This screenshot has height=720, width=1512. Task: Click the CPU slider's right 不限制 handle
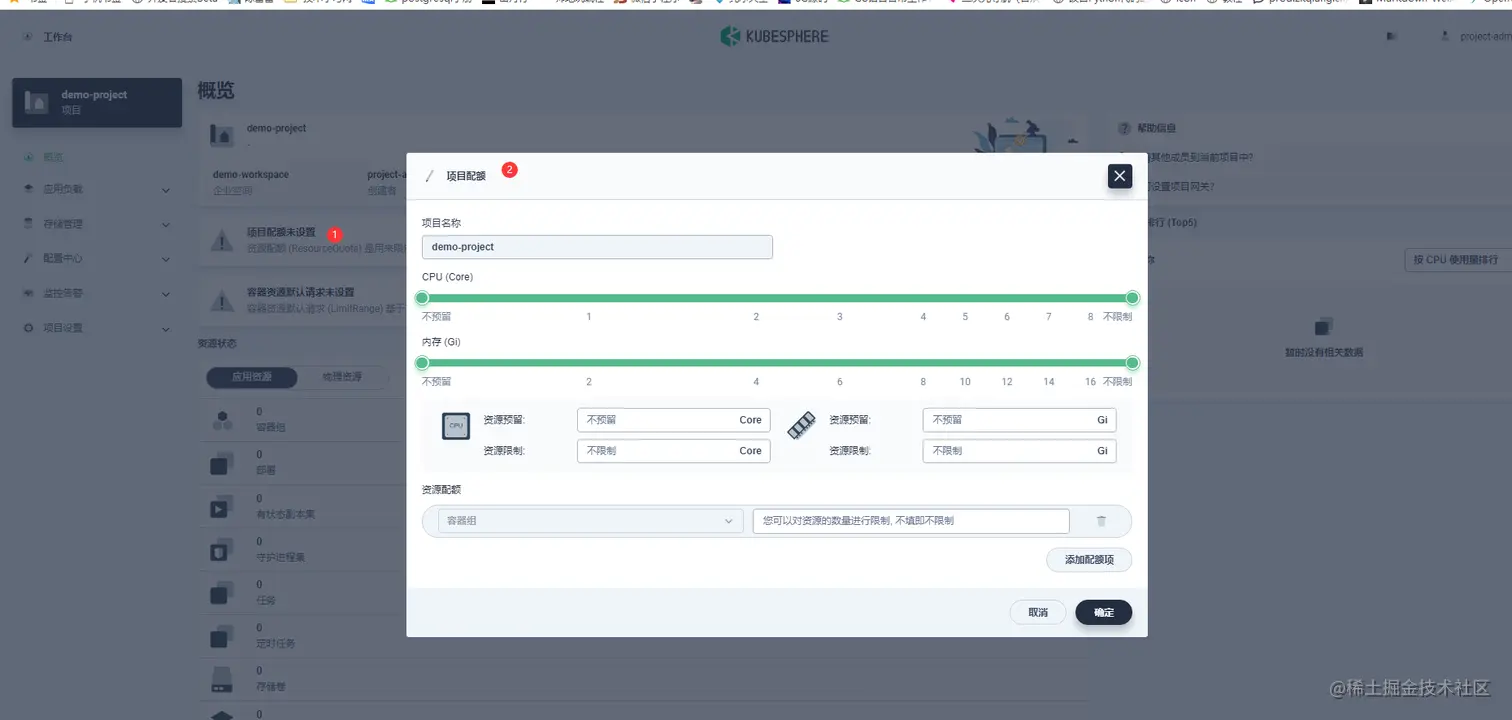click(x=1132, y=298)
